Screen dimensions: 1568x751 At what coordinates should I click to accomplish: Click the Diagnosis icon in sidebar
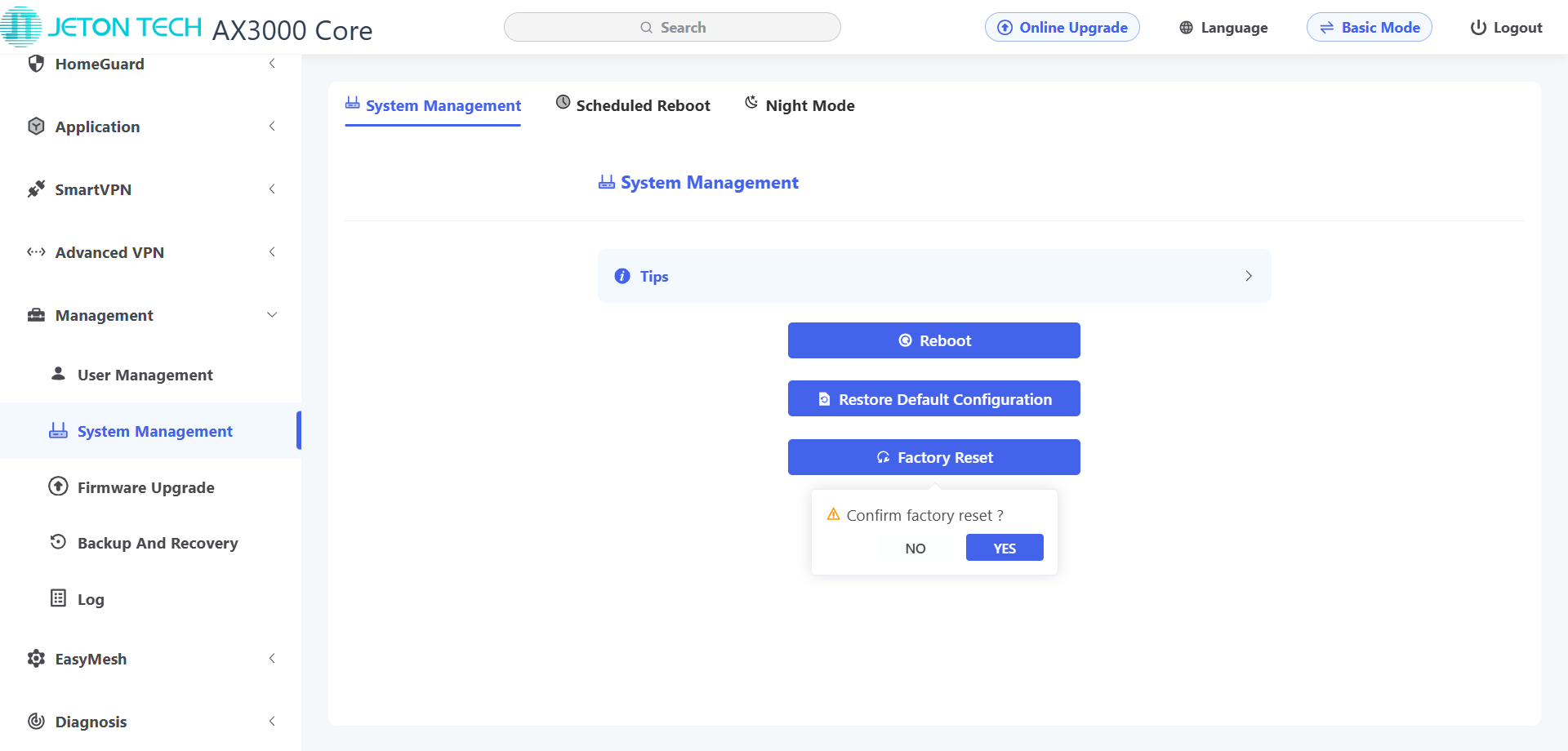pos(36,722)
